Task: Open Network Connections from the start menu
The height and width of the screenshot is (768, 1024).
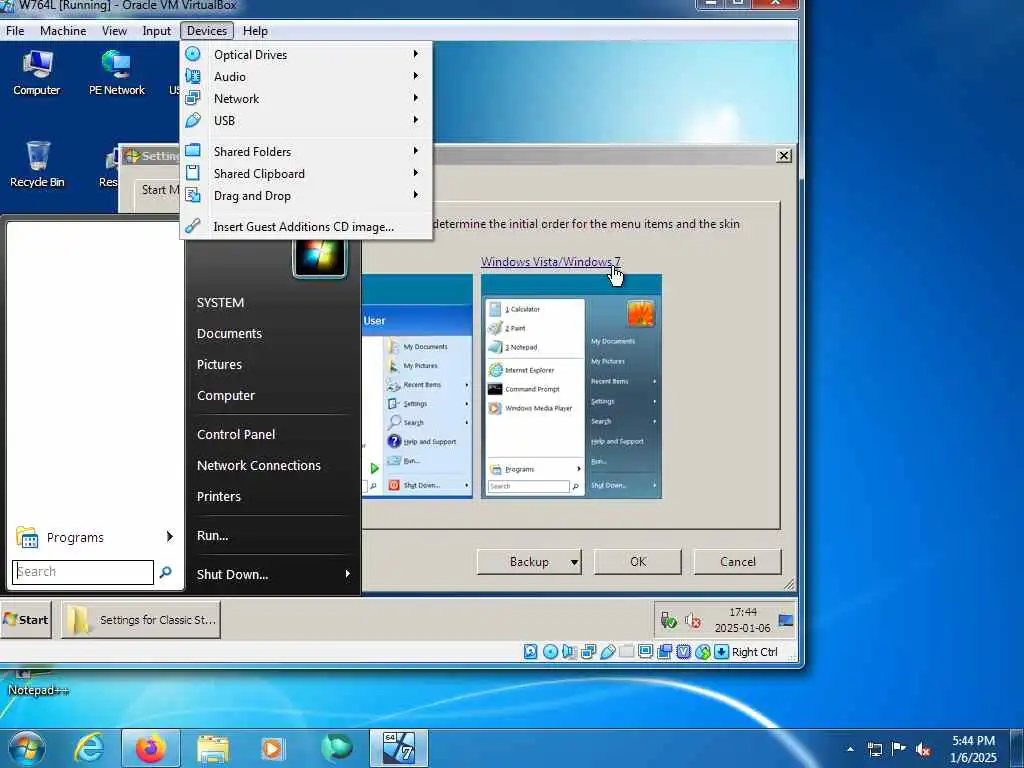Action: click(x=259, y=466)
